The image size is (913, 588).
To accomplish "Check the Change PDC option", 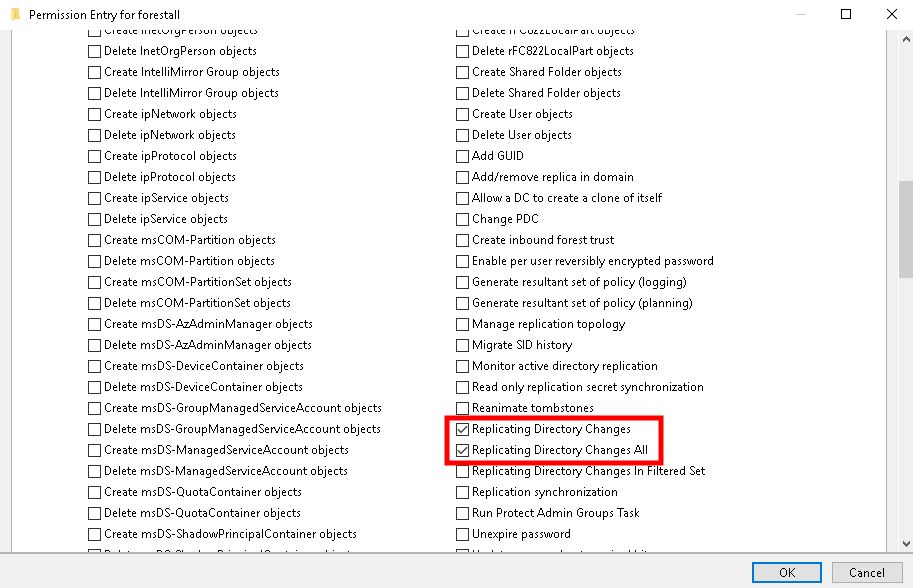I will [x=463, y=219].
